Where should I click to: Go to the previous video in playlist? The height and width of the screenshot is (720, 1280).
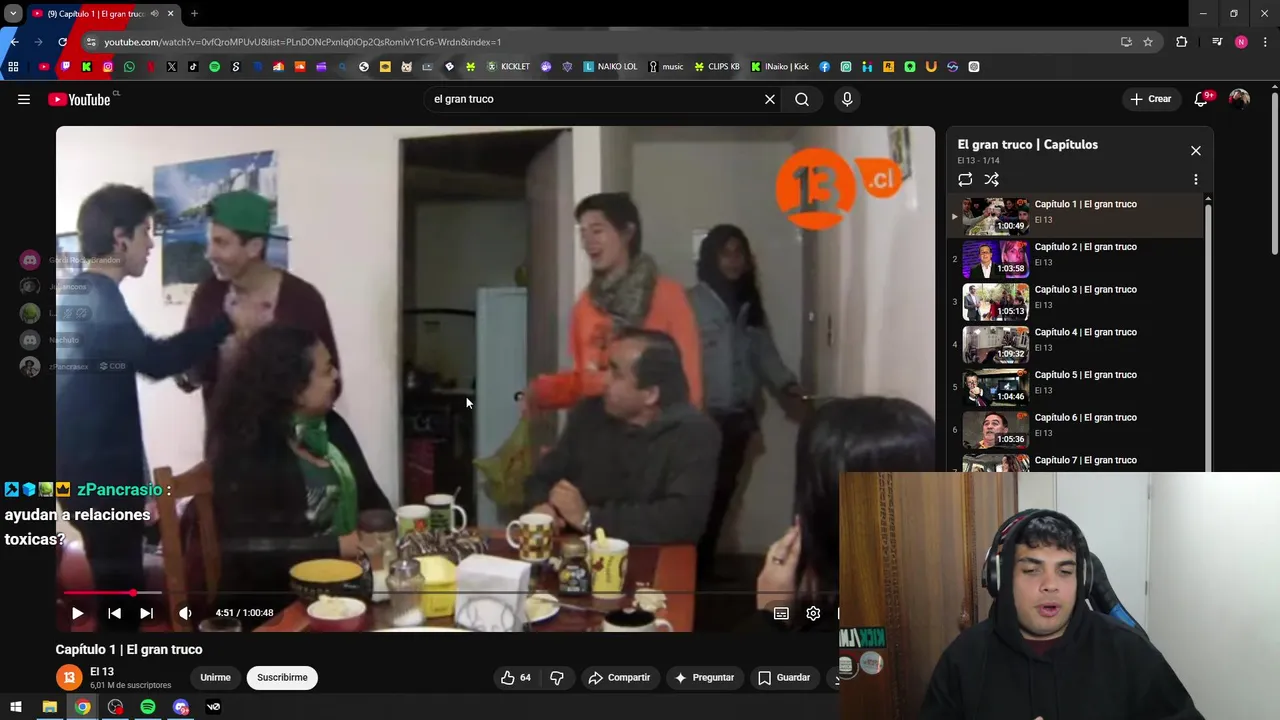click(x=114, y=613)
